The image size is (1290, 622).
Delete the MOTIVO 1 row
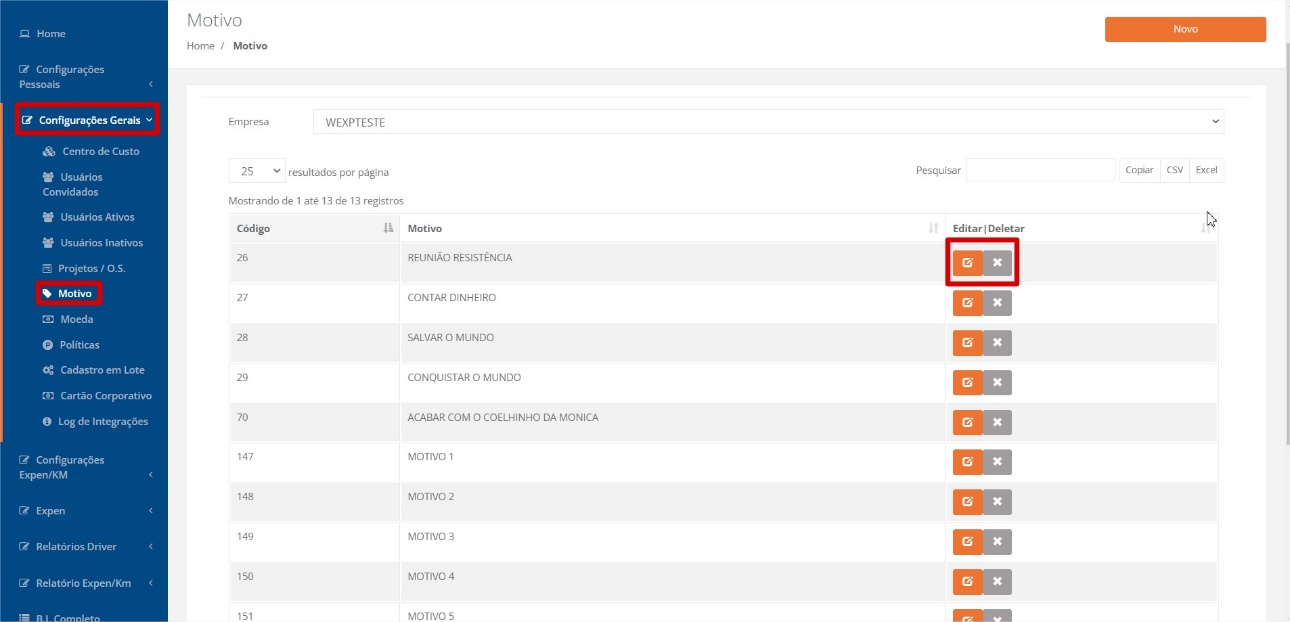pyautogui.click(x=997, y=462)
